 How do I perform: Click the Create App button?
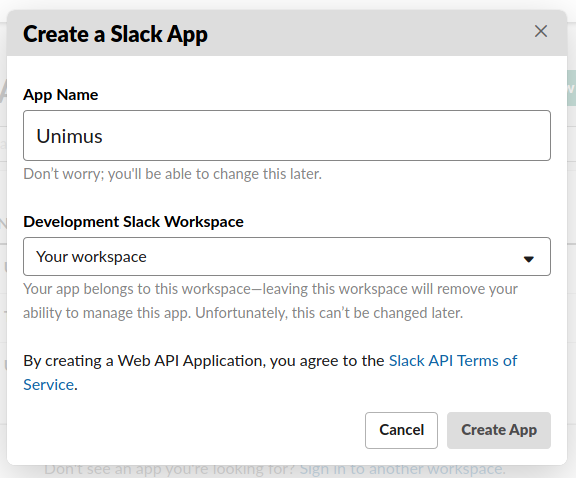(x=498, y=430)
